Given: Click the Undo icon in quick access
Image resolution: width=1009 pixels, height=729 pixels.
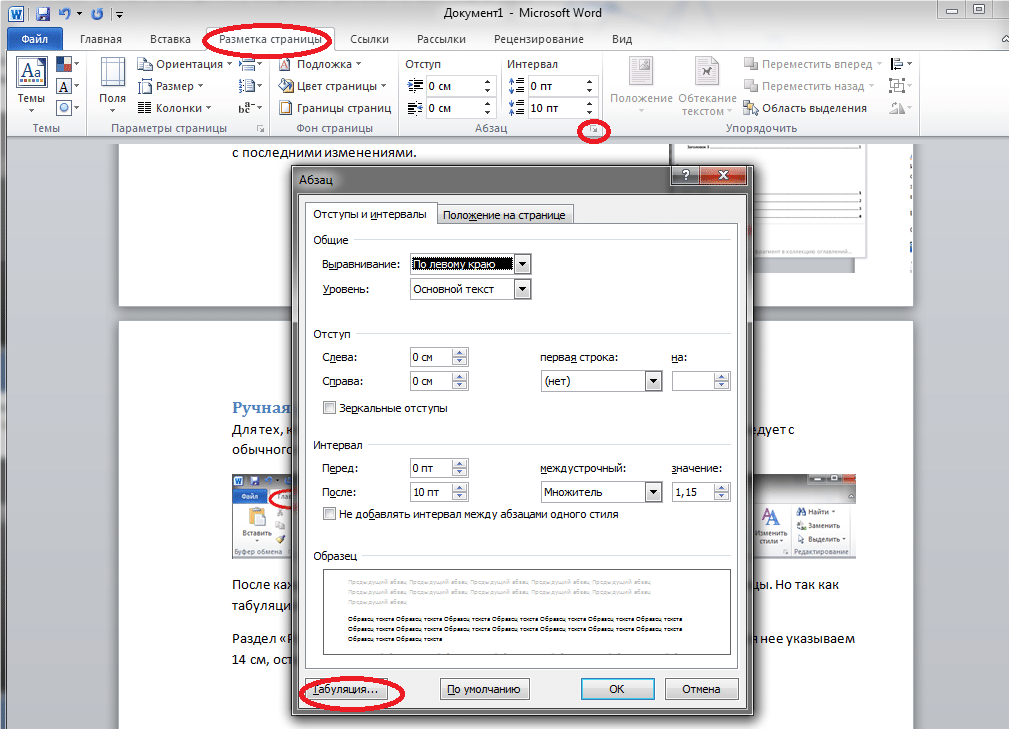Looking at the screenshot, I should click(64, 13).
